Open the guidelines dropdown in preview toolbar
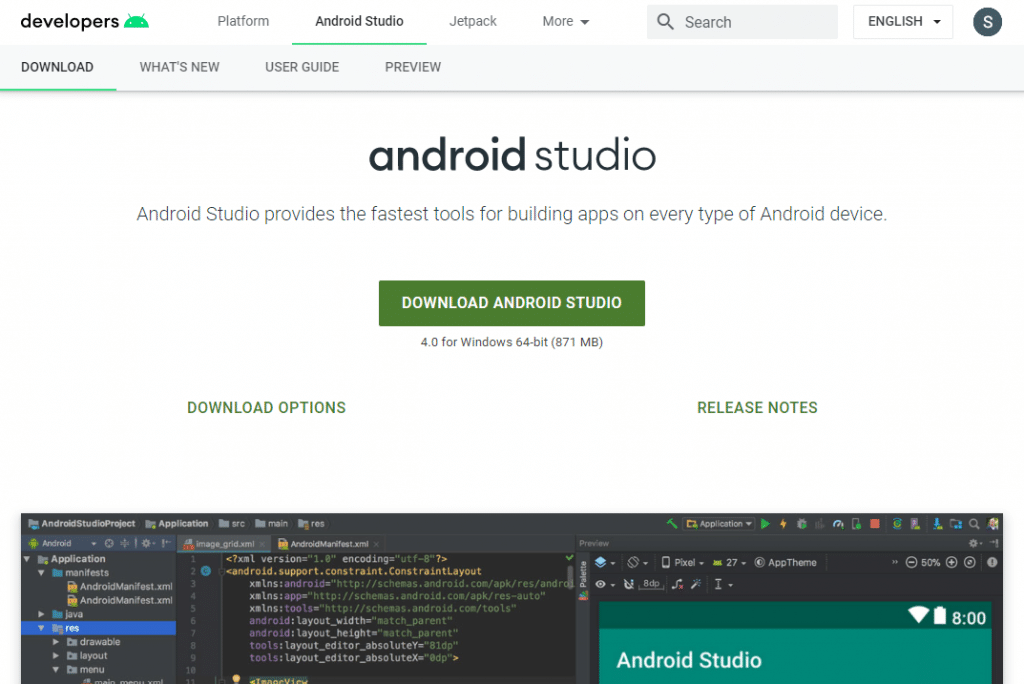The image size is (1024, 684). [723, 584]
